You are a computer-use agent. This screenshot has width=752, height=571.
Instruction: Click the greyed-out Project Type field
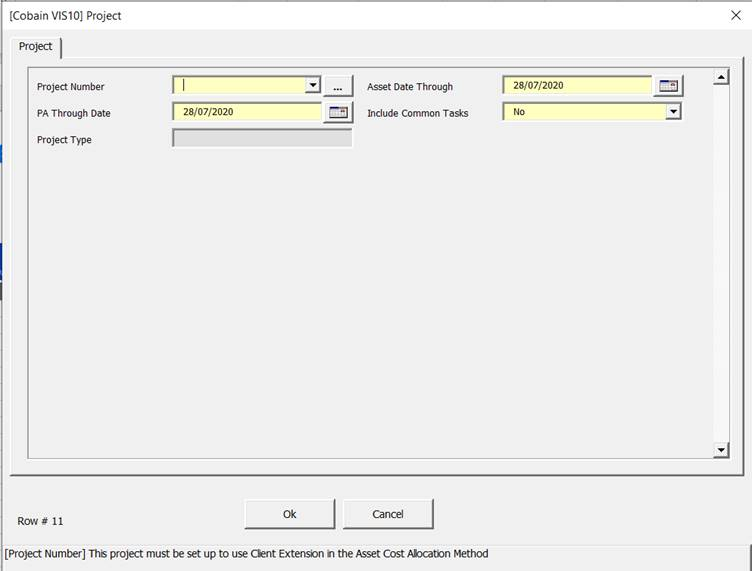(x=262, y=139)
